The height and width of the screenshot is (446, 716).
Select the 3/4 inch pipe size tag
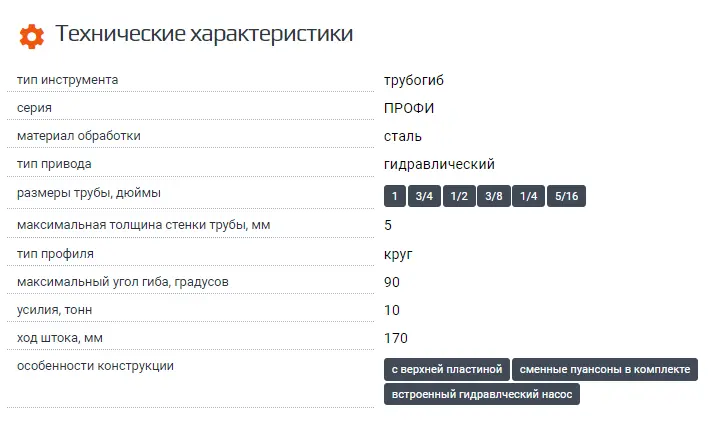click(x=424, y=196)
